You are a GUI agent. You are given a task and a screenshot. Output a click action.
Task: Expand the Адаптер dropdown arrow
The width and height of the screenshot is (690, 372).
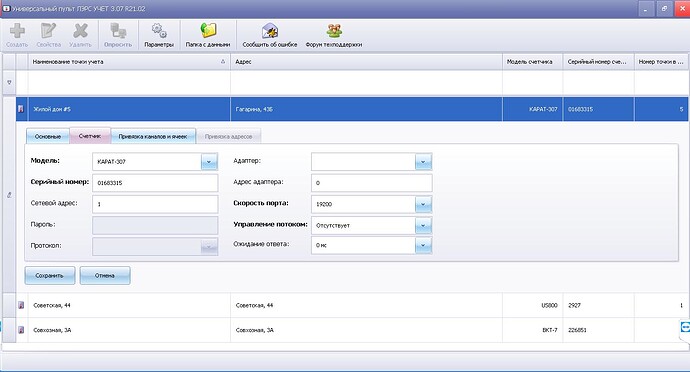point(423,162)
